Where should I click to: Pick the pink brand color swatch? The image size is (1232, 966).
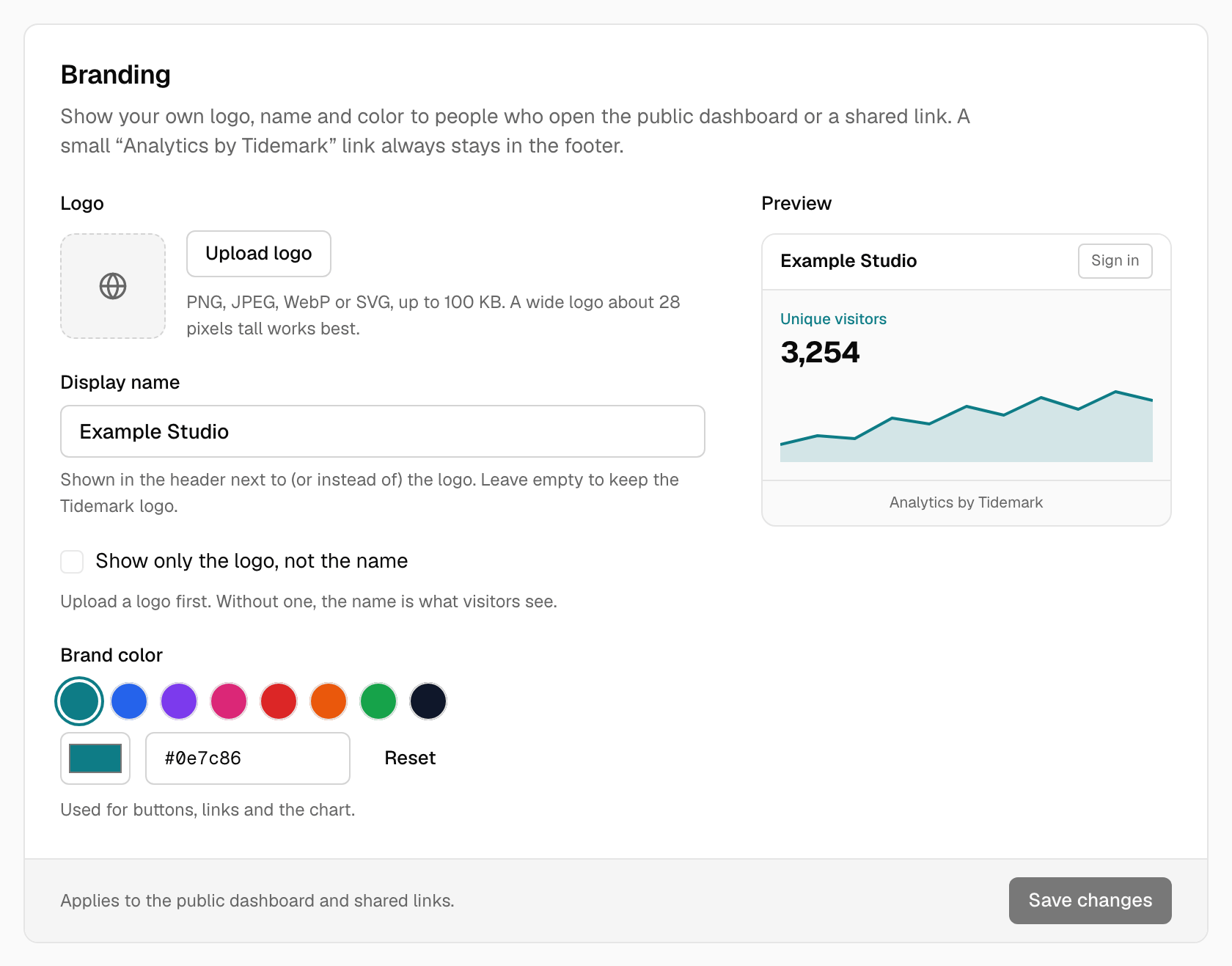229,701
